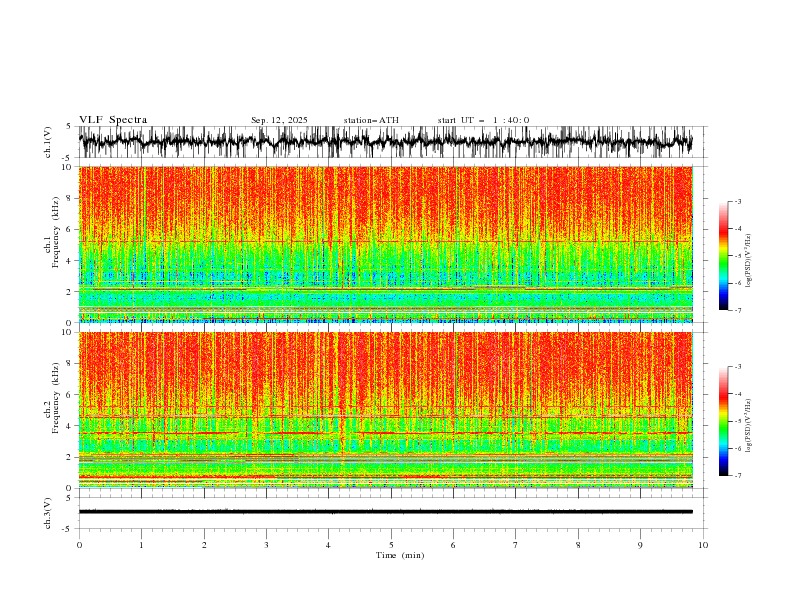Click the "-7" tick on upper colorbar
Image resolution: width=792 pixels, height=612 pixels.
pyautogui.click(x=737, y=310)
